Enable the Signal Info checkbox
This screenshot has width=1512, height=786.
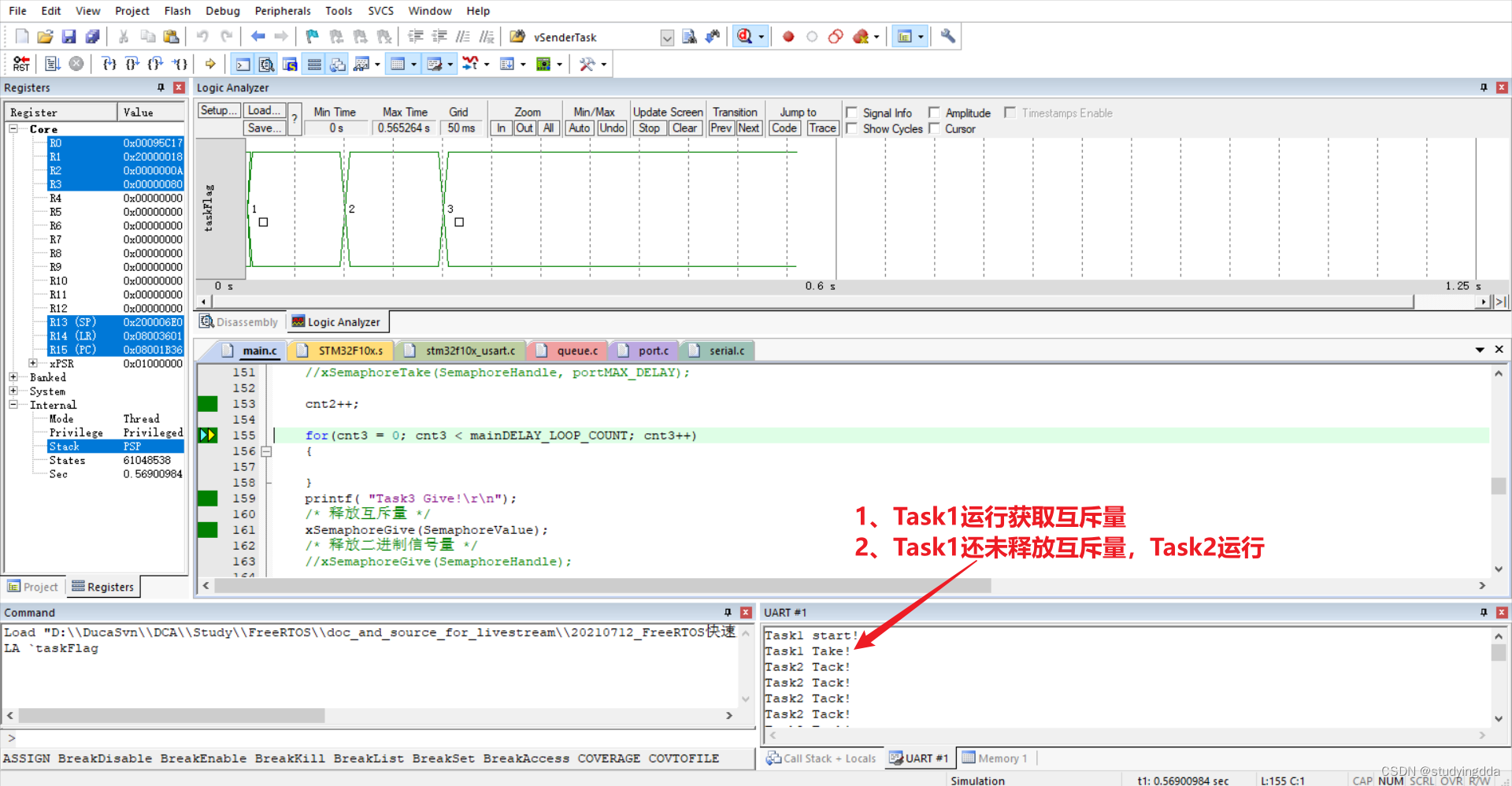tap(851, 113)
